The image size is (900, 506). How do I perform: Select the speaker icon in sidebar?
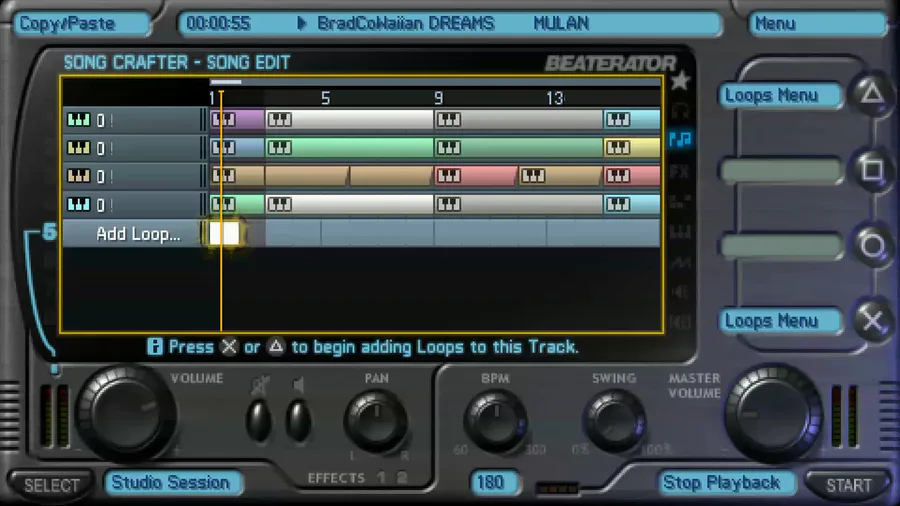[680, 292]
